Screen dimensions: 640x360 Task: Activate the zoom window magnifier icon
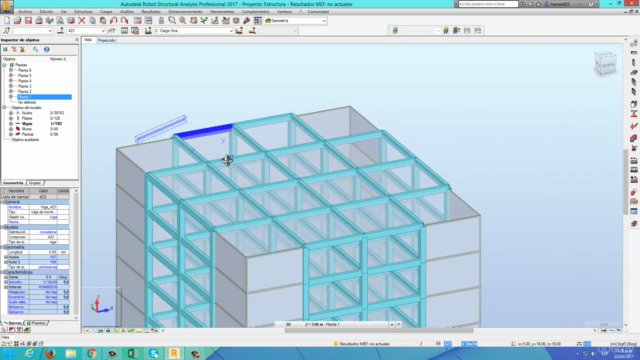[172, 20]
